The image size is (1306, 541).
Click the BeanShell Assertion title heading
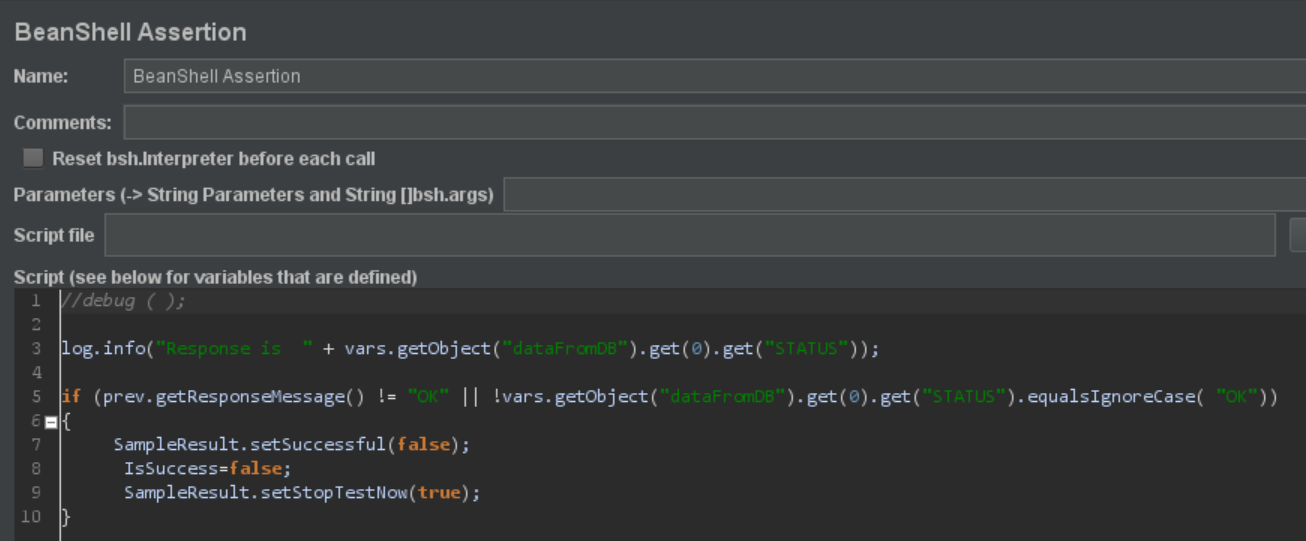130,32
